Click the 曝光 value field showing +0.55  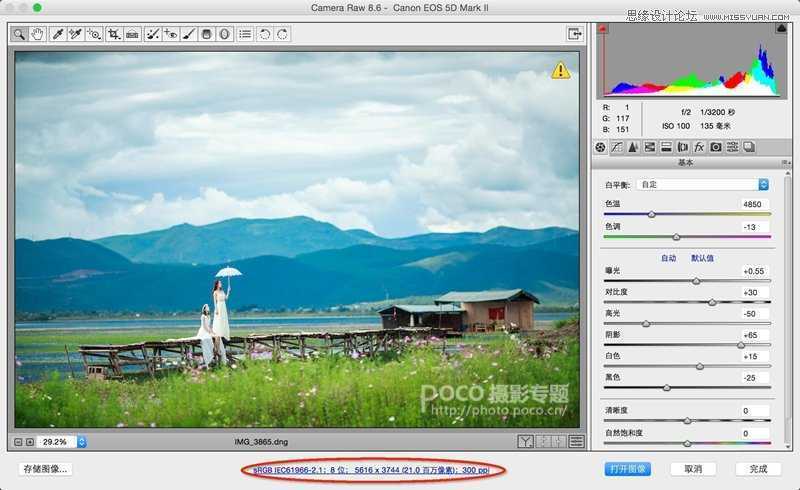[754, 271]
